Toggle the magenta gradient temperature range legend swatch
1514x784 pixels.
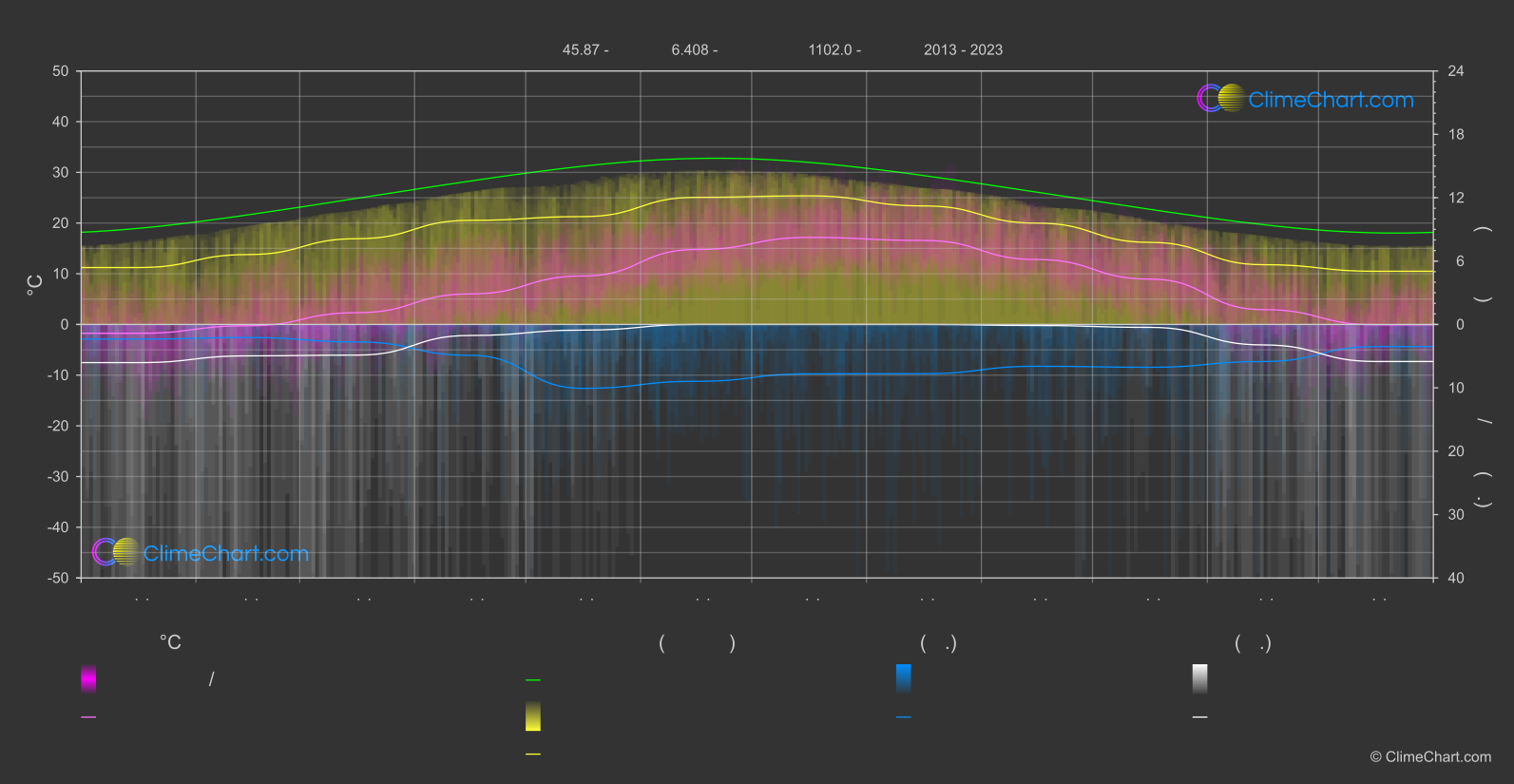(x=88, y=679)
